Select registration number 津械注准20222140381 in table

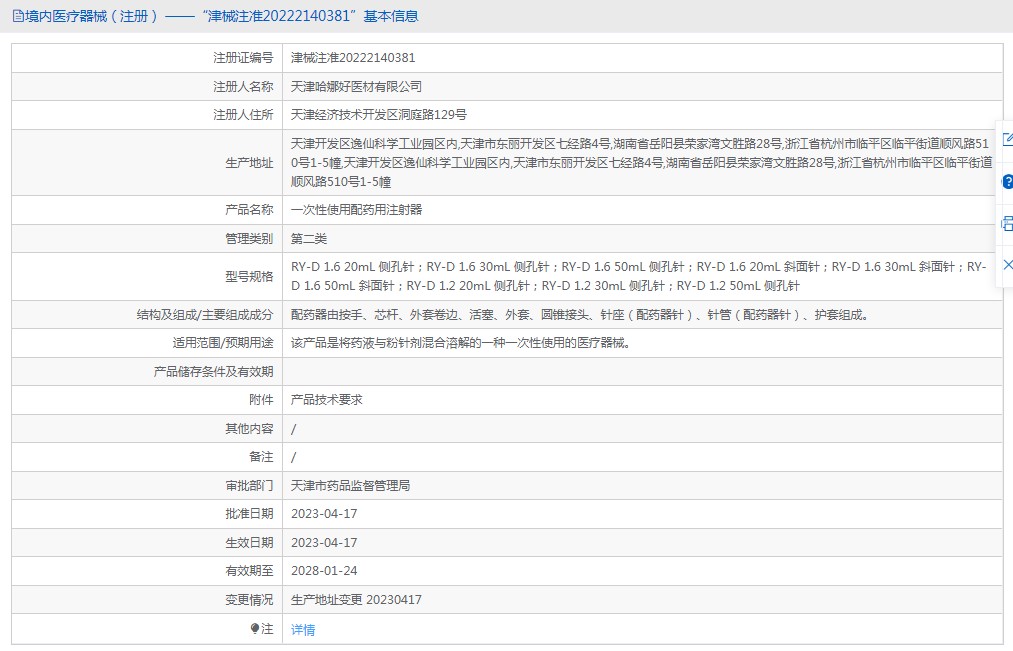(353, 57)
